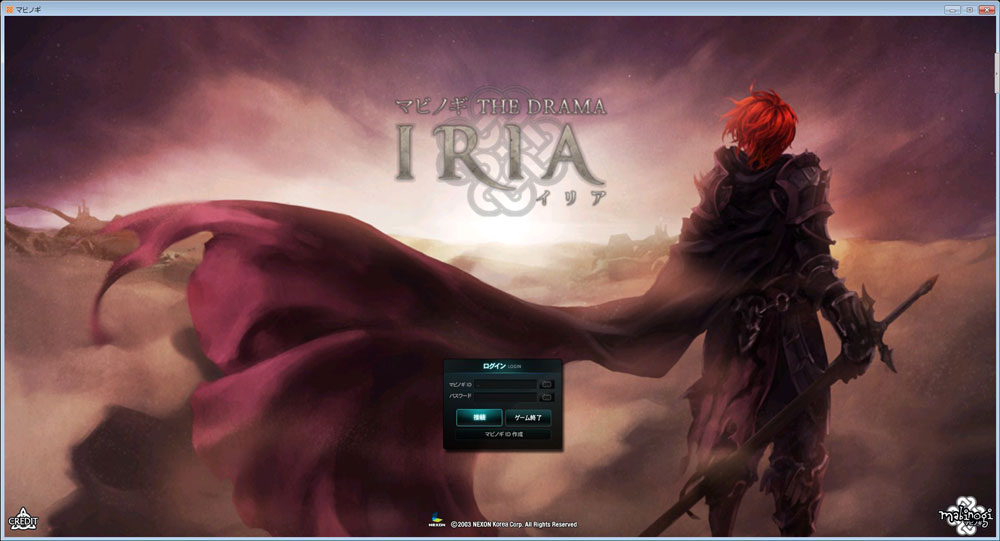The image size is (1000, 541).
Task: Click the パスワード input field
Action: point(505,397)
